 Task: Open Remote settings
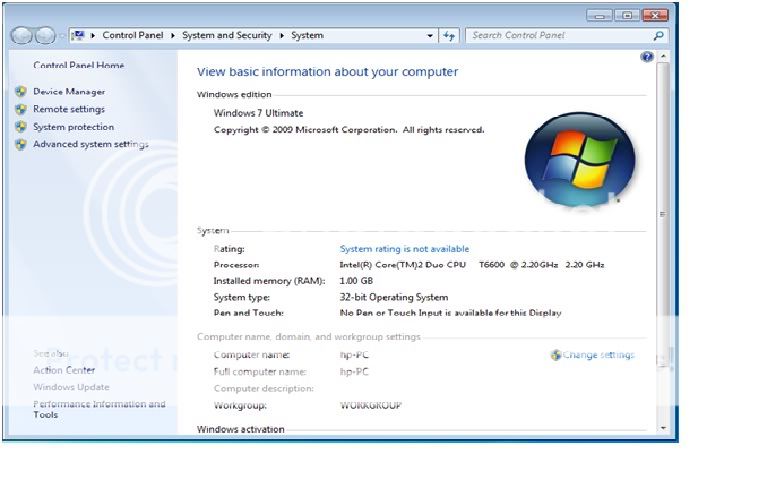69,109
